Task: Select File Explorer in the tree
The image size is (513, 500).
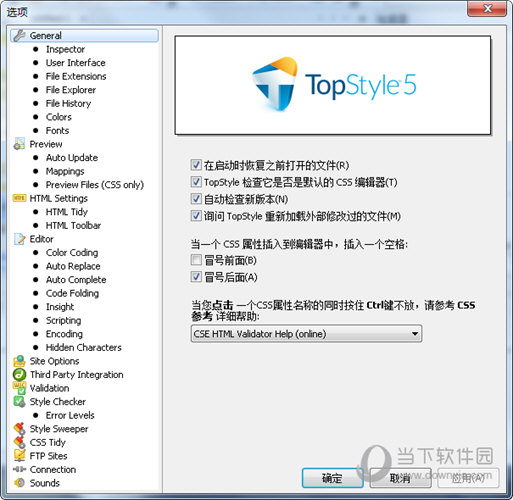Action: tap(71, 90)
